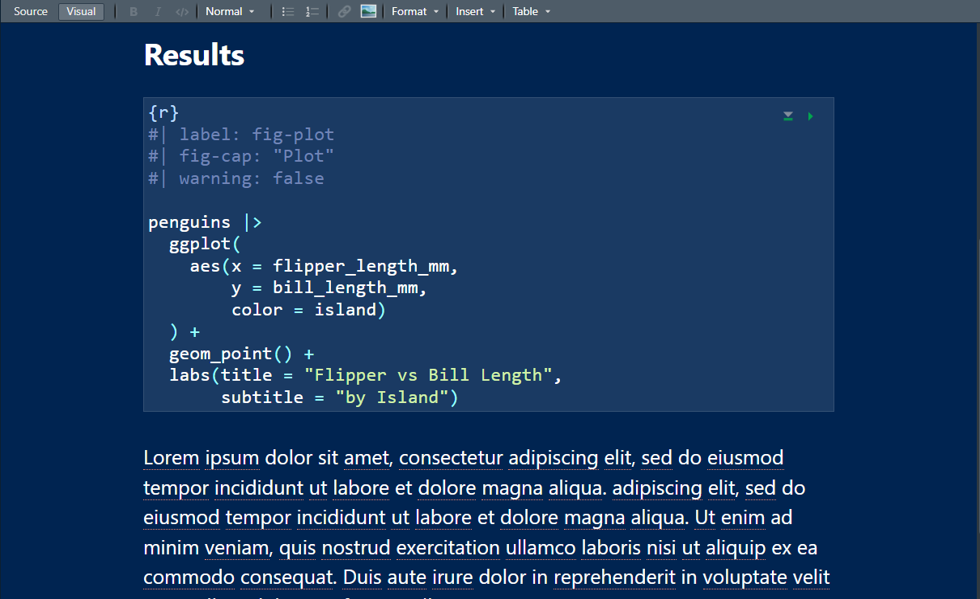Viewport: 980px width, 599px height.
Task: Open the Table menu
Action: 531,12
